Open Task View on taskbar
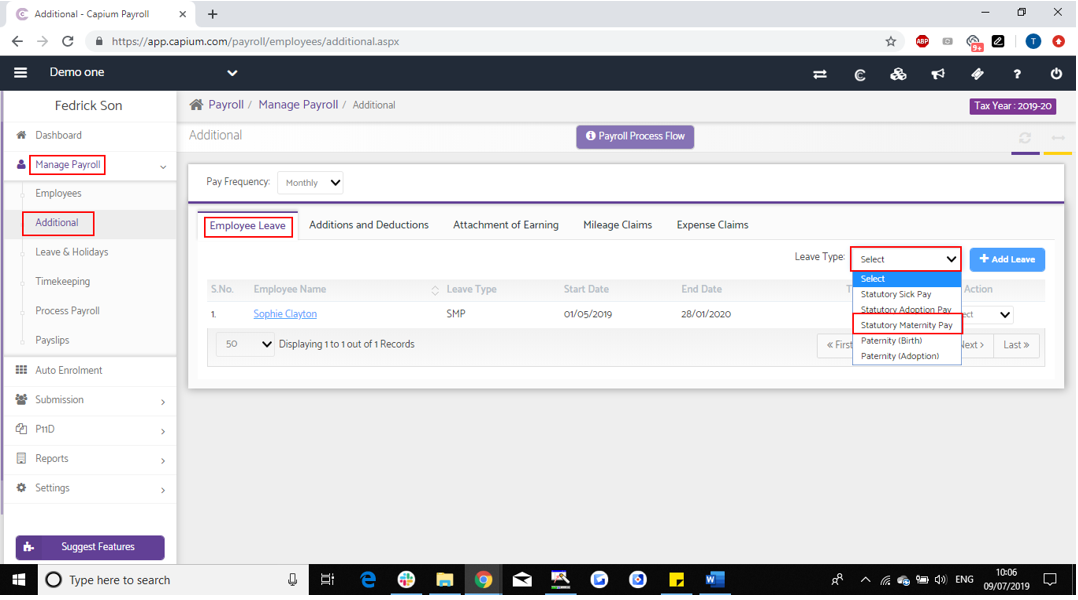Viewport: 1078px width, 600px height. click(x=327, y=579)
